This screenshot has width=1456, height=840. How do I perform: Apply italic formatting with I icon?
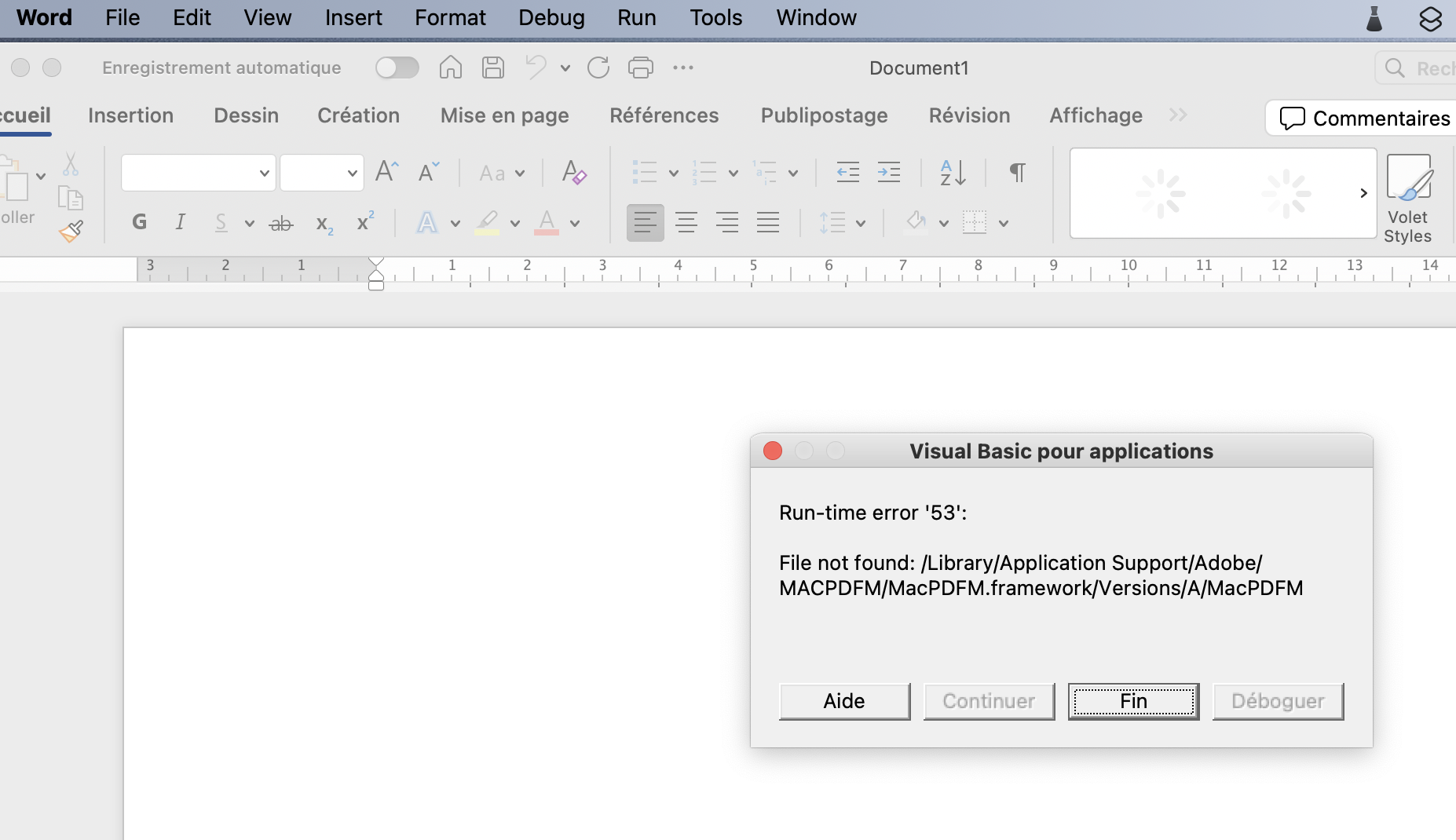point(180,223)
